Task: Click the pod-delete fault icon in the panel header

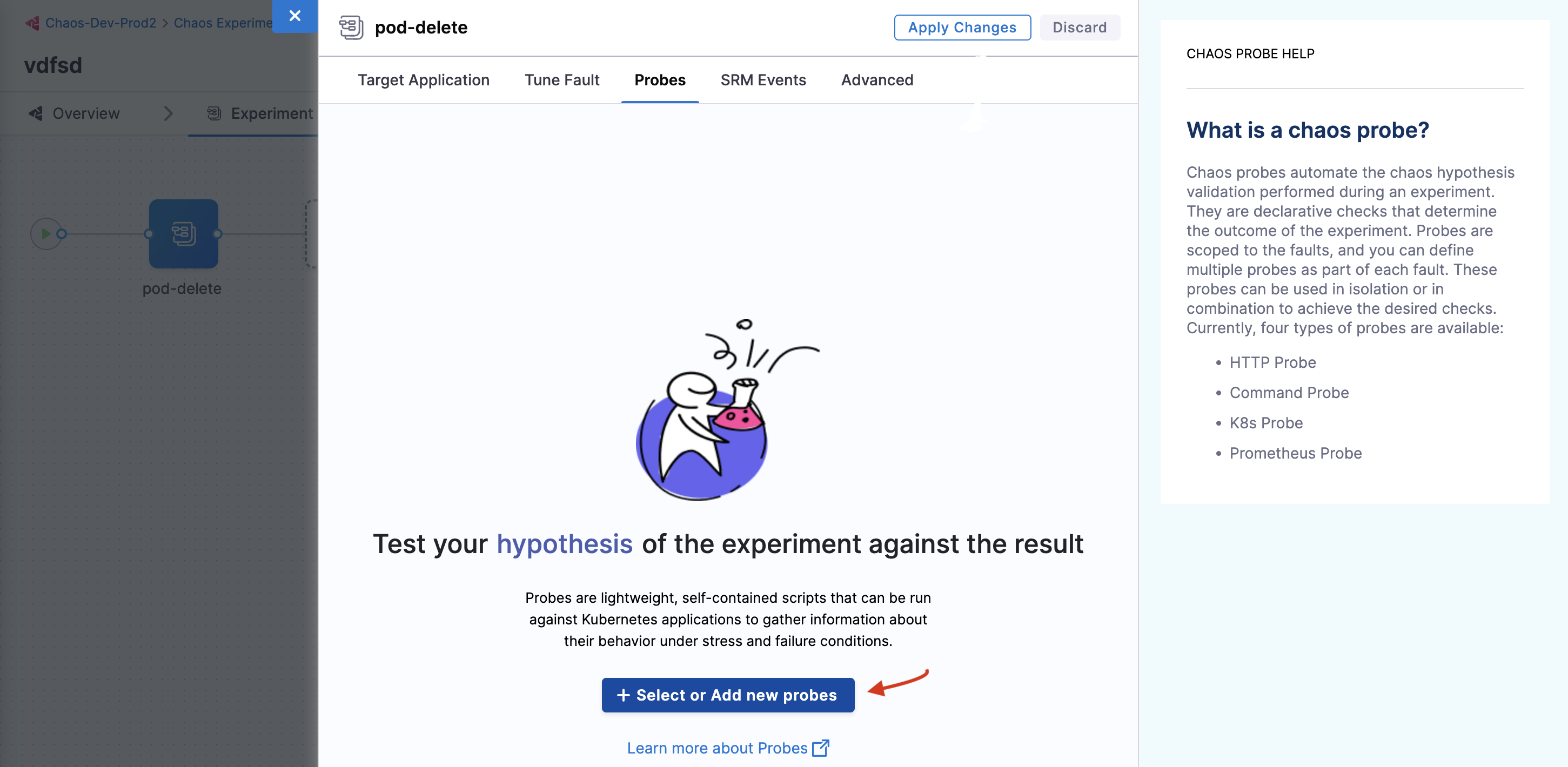Action: pyautogui.click(x=351, y=28)
